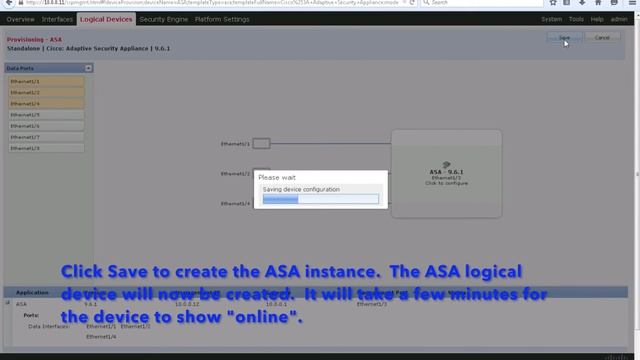
Task: Open the Security Engine tab
Action: [164, 19]
